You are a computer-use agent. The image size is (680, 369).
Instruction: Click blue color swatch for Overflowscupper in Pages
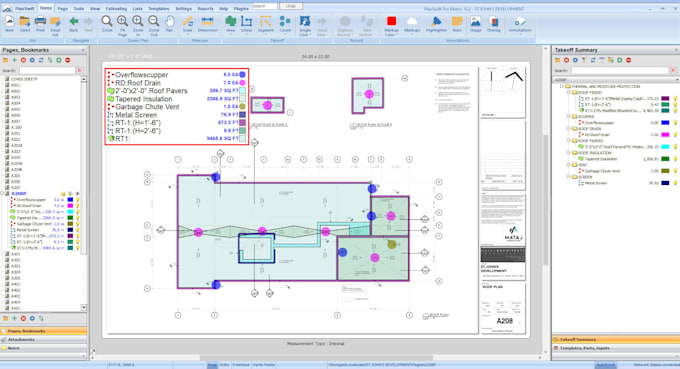pyautogui.click(x=70, y=200)
